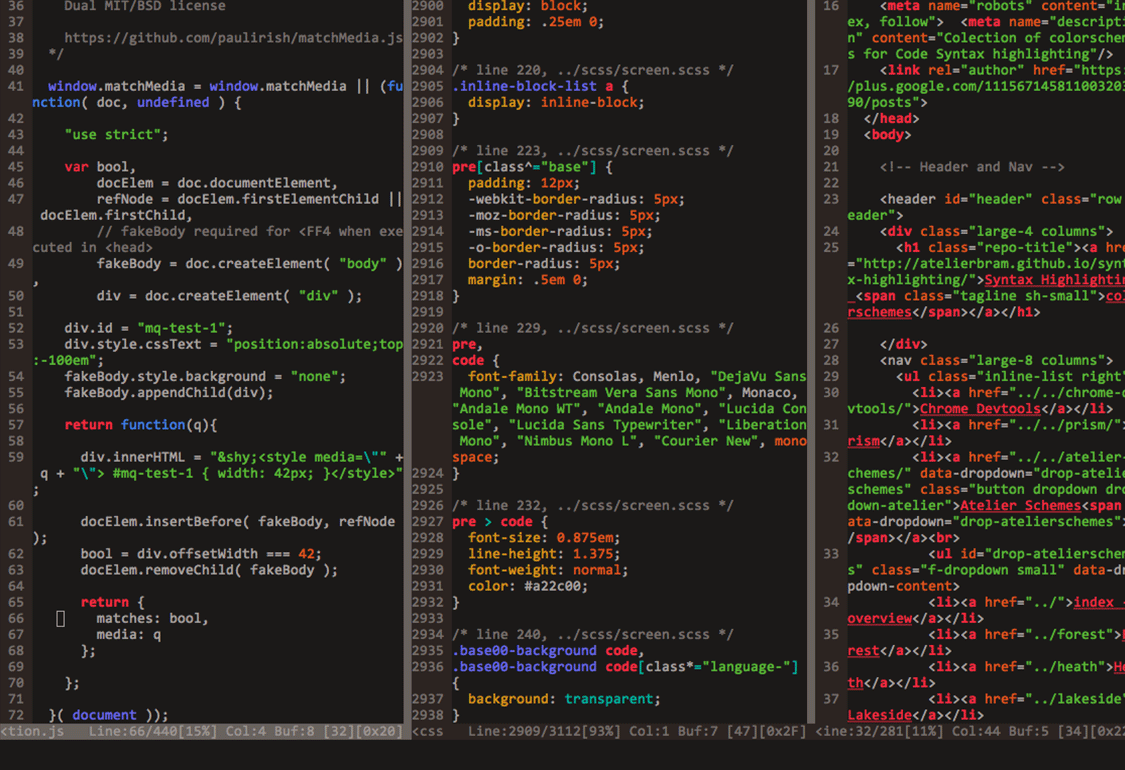The width and height of the screenshot is (1125, 770).
Task: Click "font-weight: normal;" declaration
Action: pos(548,570)
